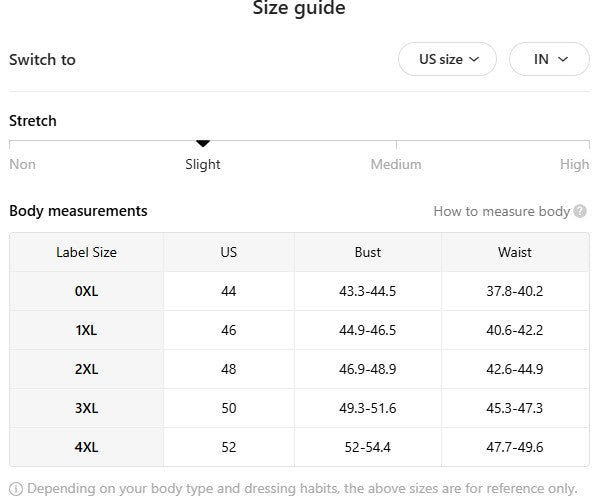Select the Slight stretch label

click(203, 164)
